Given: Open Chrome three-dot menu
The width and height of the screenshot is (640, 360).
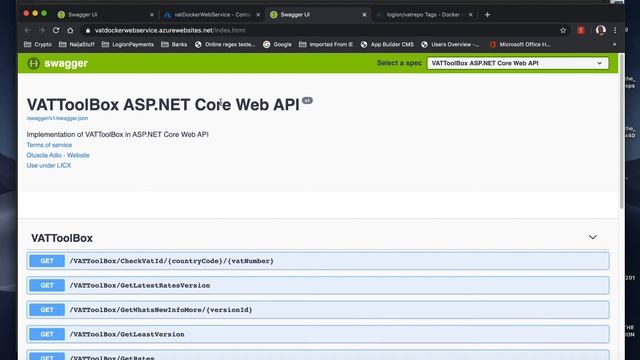Looking at the screenshot, I should pos(615,30).
